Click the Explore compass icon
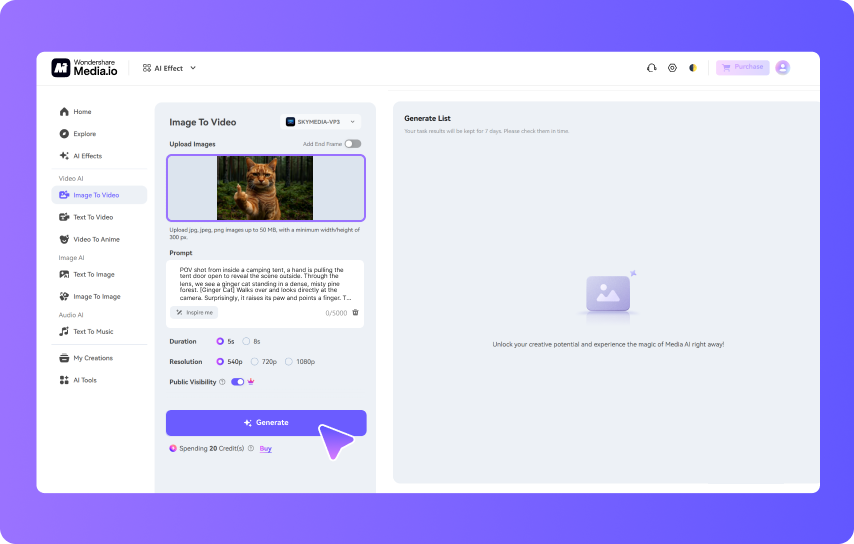The image size is (854, 544). (64, 133)
